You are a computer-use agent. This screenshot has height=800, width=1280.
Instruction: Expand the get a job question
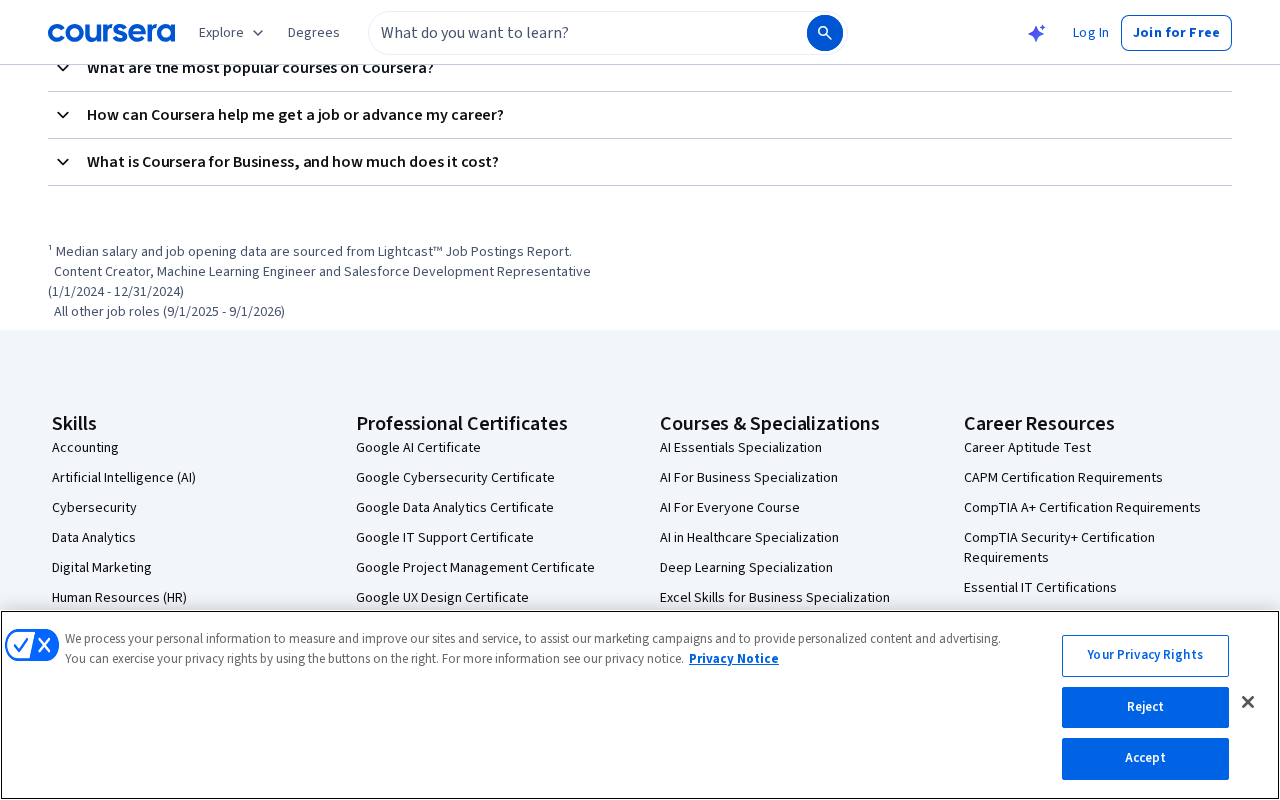tap(640, 115)
